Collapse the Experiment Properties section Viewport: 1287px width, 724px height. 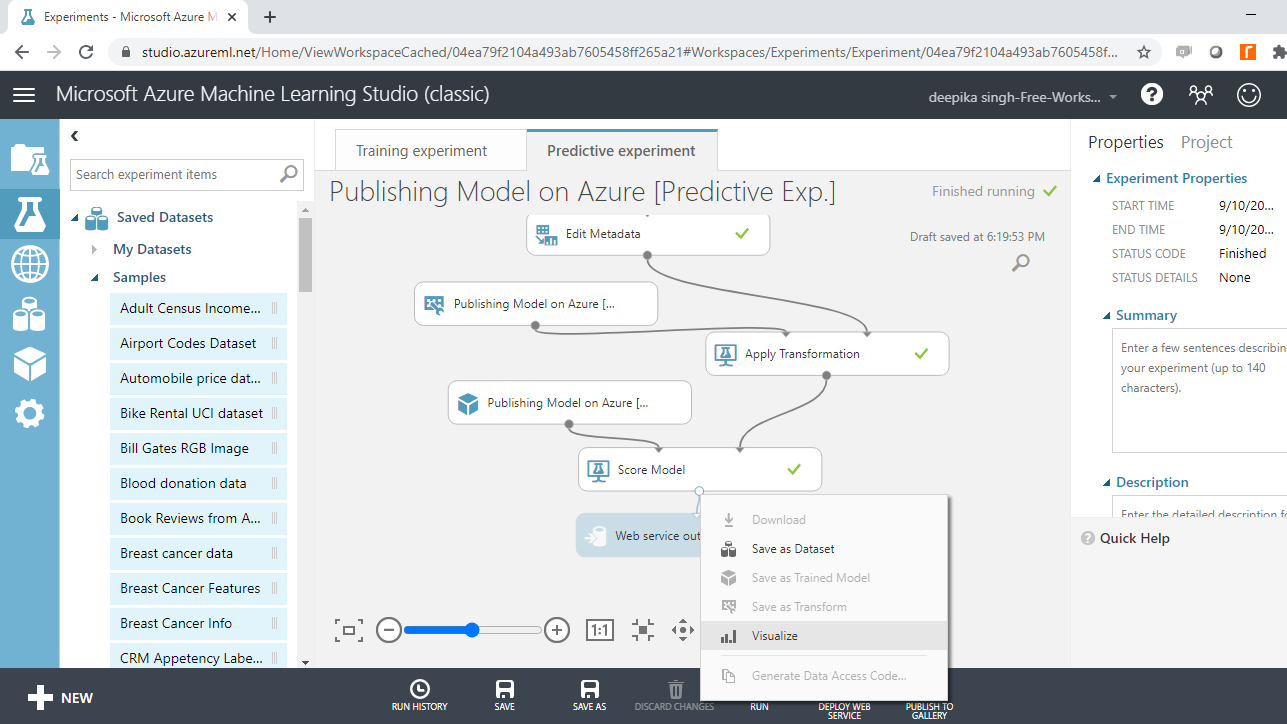[x=1096, y=179]
